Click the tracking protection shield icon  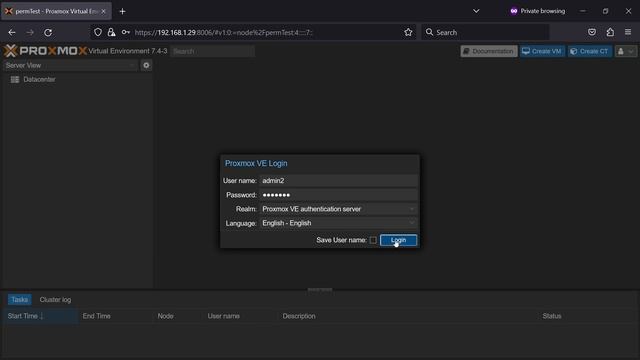click(x=98, y=32)
